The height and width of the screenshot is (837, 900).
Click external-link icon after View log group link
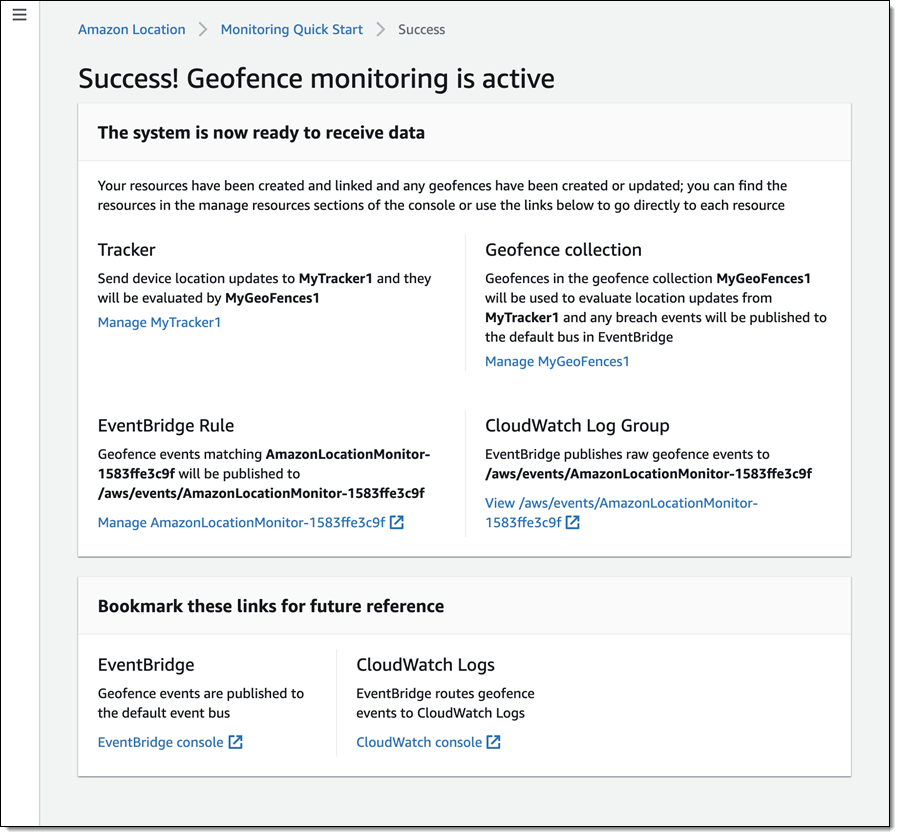tap(572, 522)
